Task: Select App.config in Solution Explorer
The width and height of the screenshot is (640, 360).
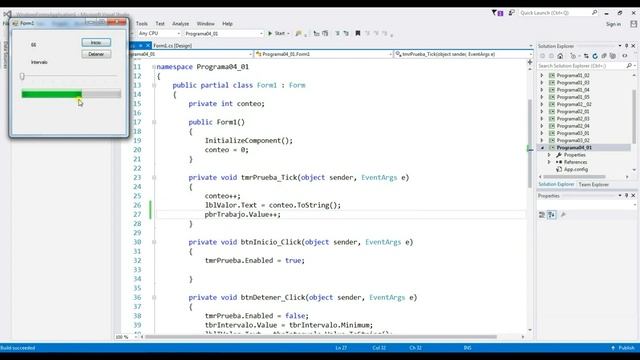Action: point(576,169)
